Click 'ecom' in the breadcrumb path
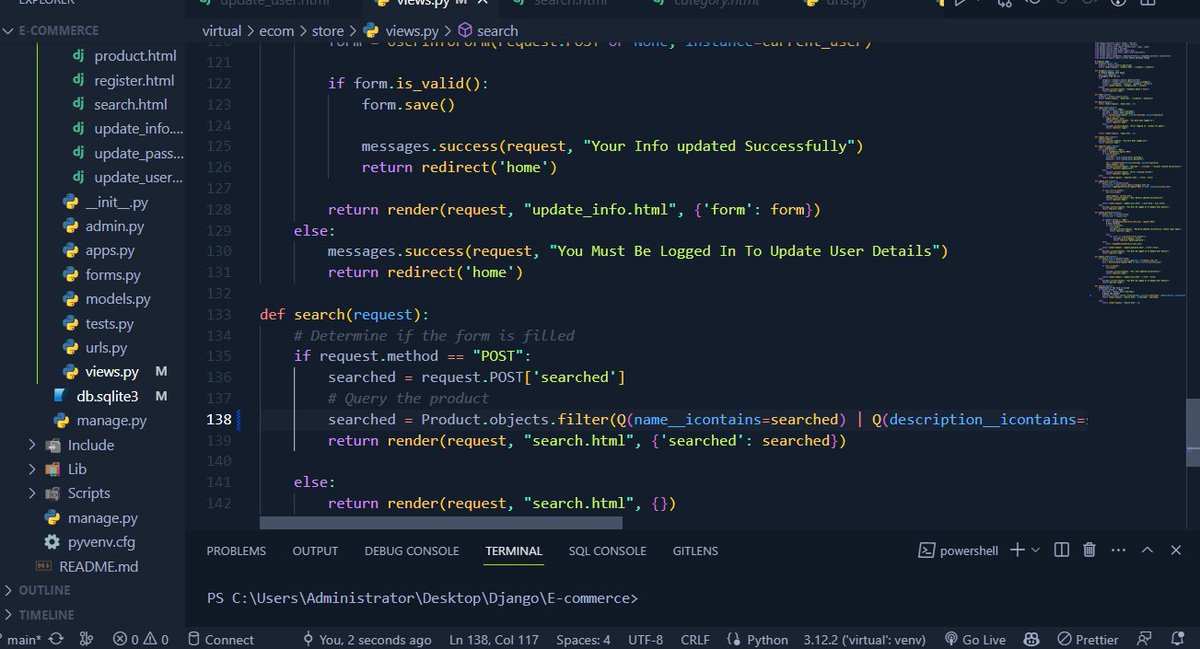 pos(277,31)
